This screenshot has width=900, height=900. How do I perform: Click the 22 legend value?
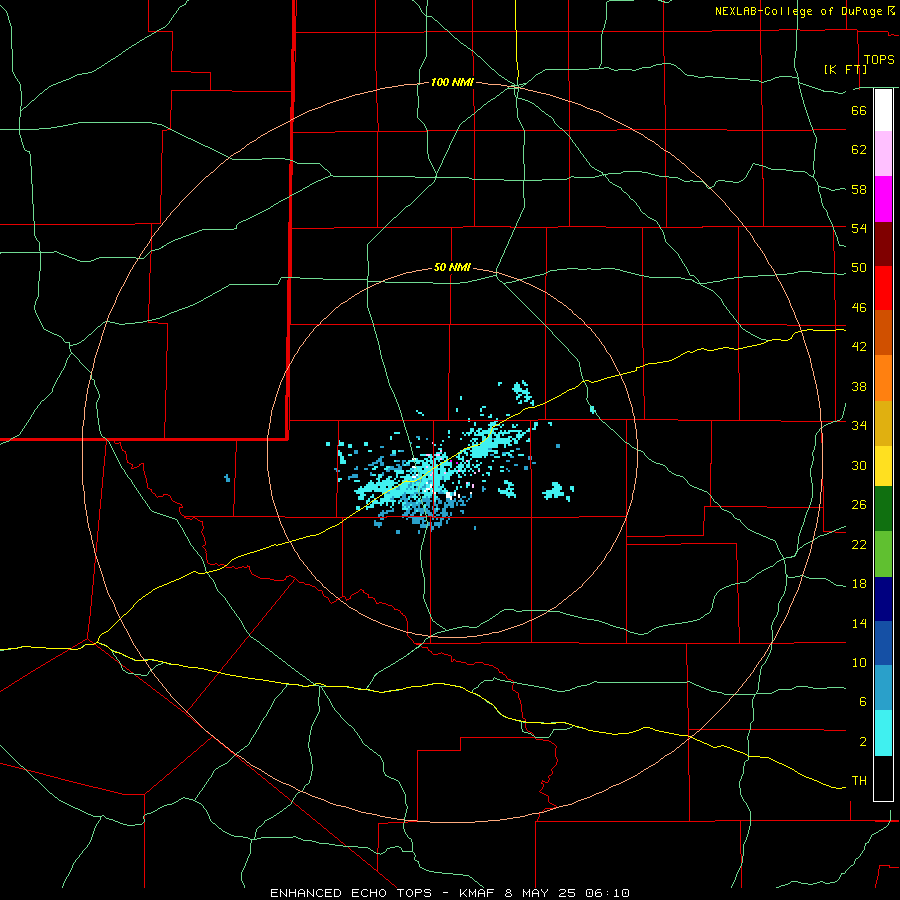tap(859, 544)
